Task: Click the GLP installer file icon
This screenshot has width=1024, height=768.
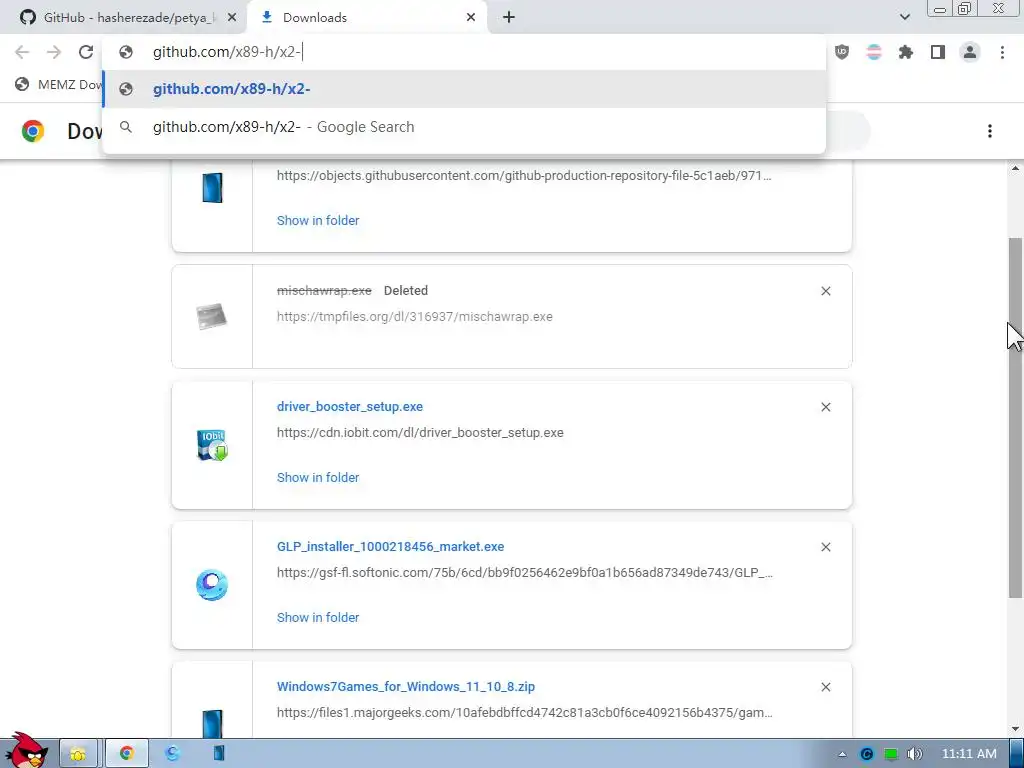Action: point(212,585)
